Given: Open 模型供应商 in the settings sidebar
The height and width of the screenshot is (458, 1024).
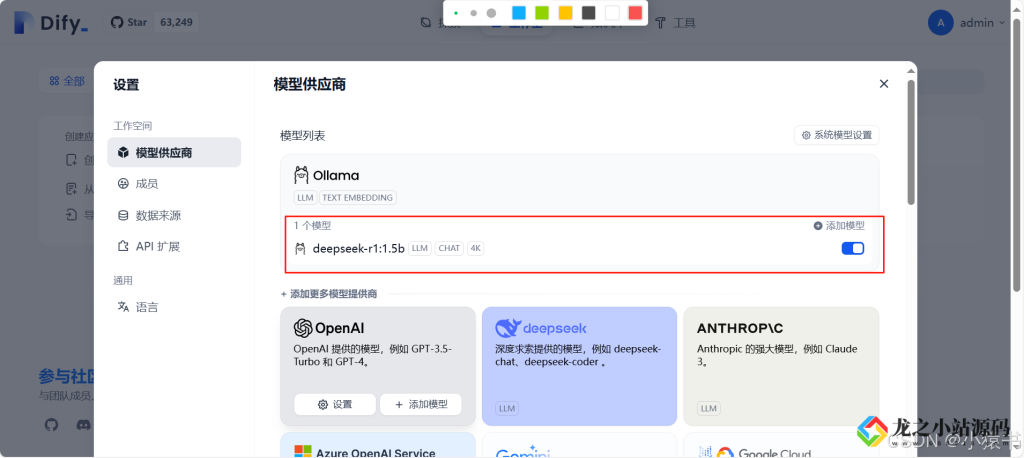Looking at the screenshot, I should point(174,153).
